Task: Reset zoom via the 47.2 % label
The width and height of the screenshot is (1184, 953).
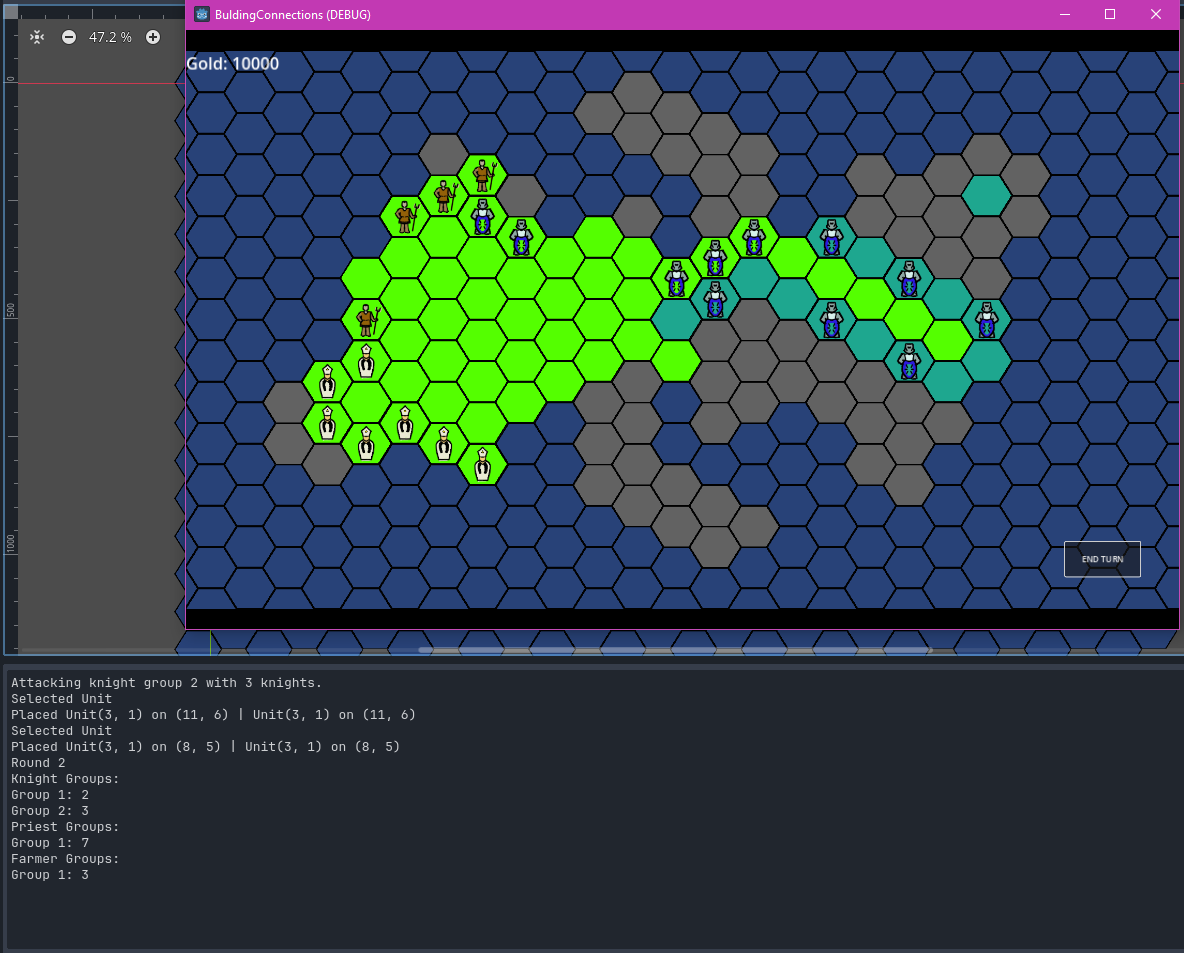Action: coord(110,37)
